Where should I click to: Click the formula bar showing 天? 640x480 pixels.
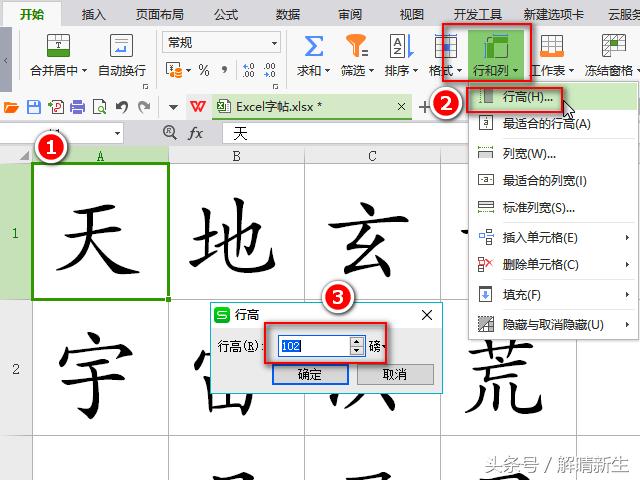(x=345, y=133)
